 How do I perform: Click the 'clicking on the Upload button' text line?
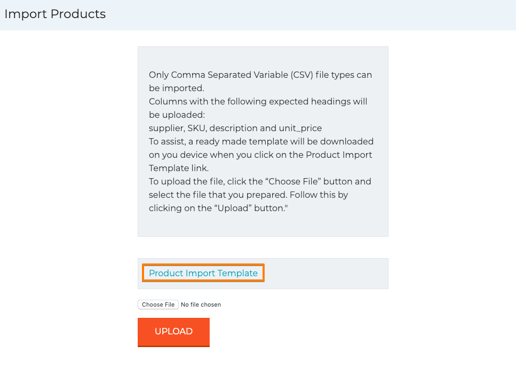click(x=218, y=208)
